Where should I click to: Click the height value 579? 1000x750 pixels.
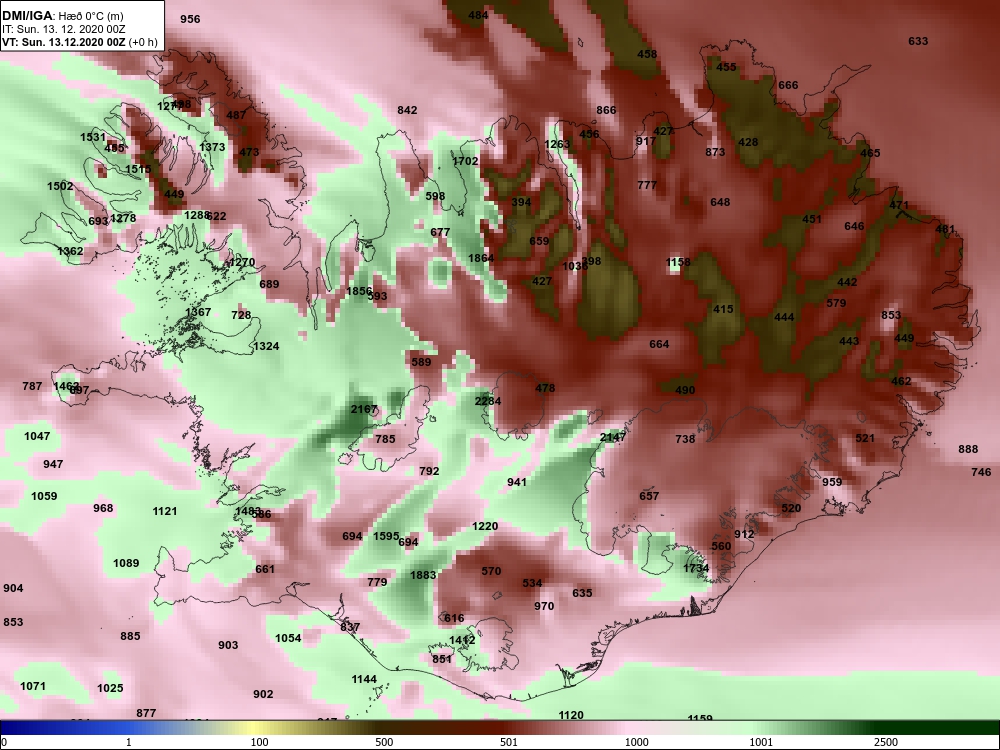(x=836, y=303)
